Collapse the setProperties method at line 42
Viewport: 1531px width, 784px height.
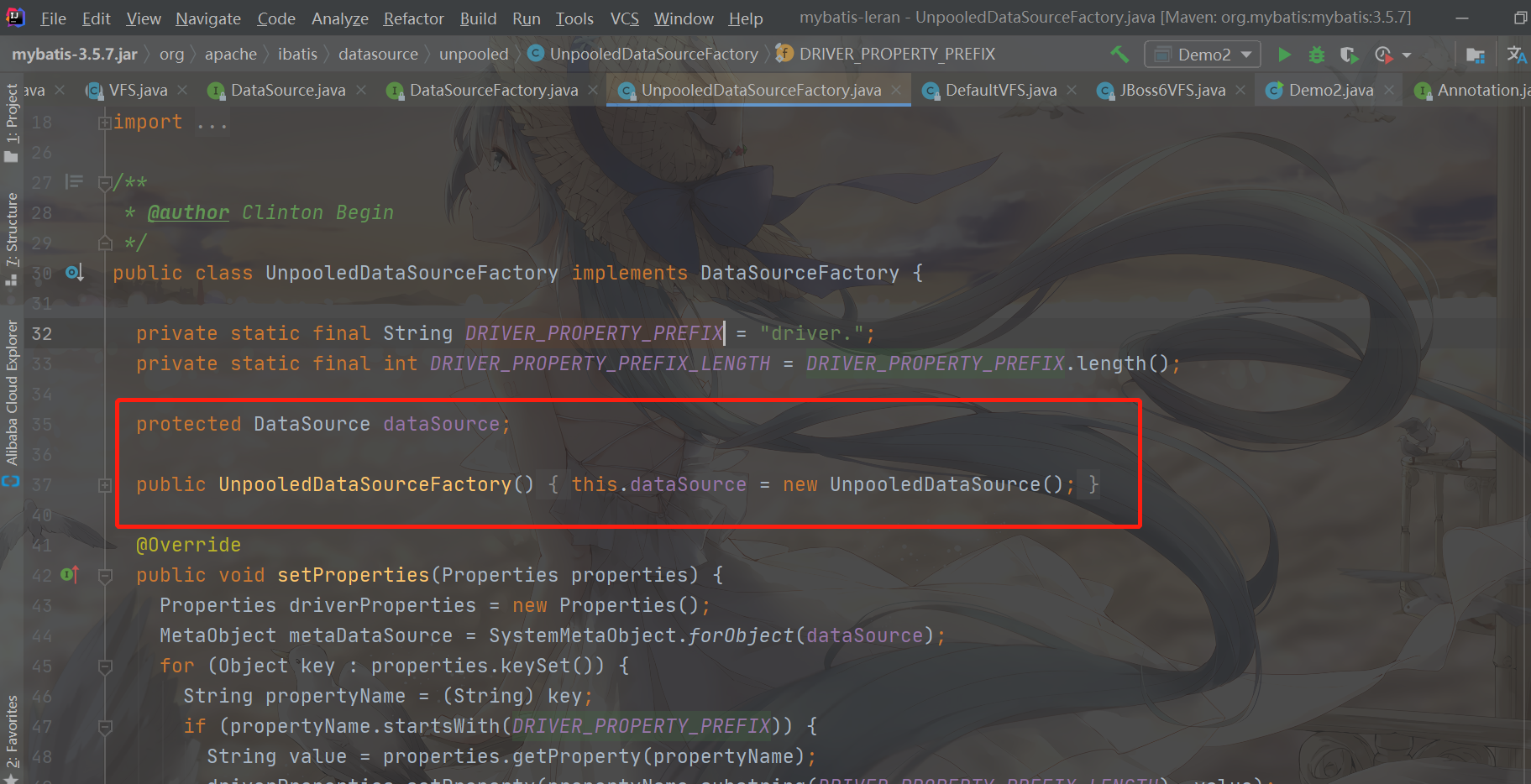click(x=105, y=576)
